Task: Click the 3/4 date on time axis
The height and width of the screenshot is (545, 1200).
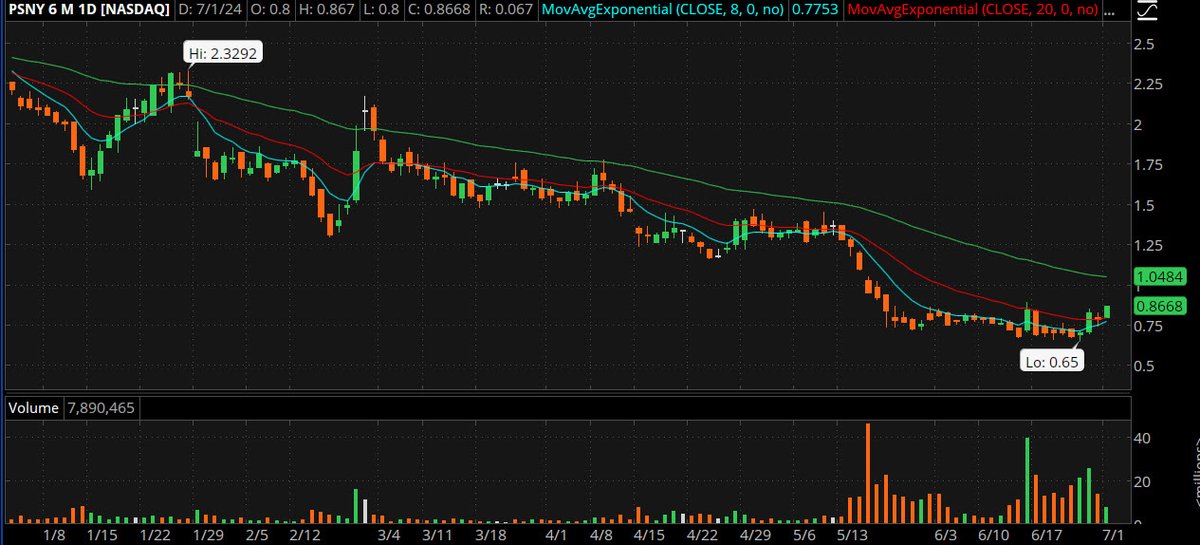Action: click(389, 536)
